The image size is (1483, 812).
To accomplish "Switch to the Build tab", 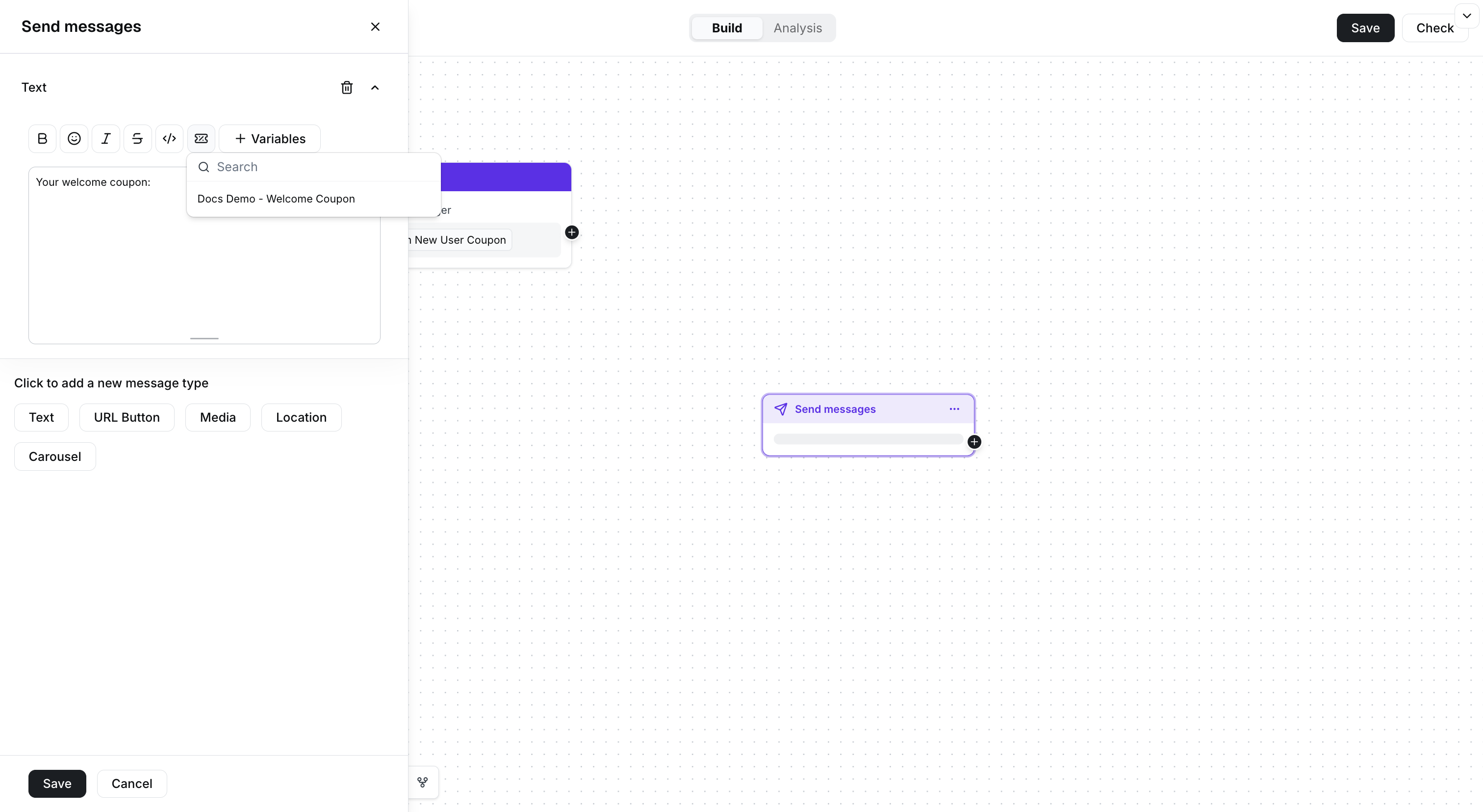I will (726, 27).
